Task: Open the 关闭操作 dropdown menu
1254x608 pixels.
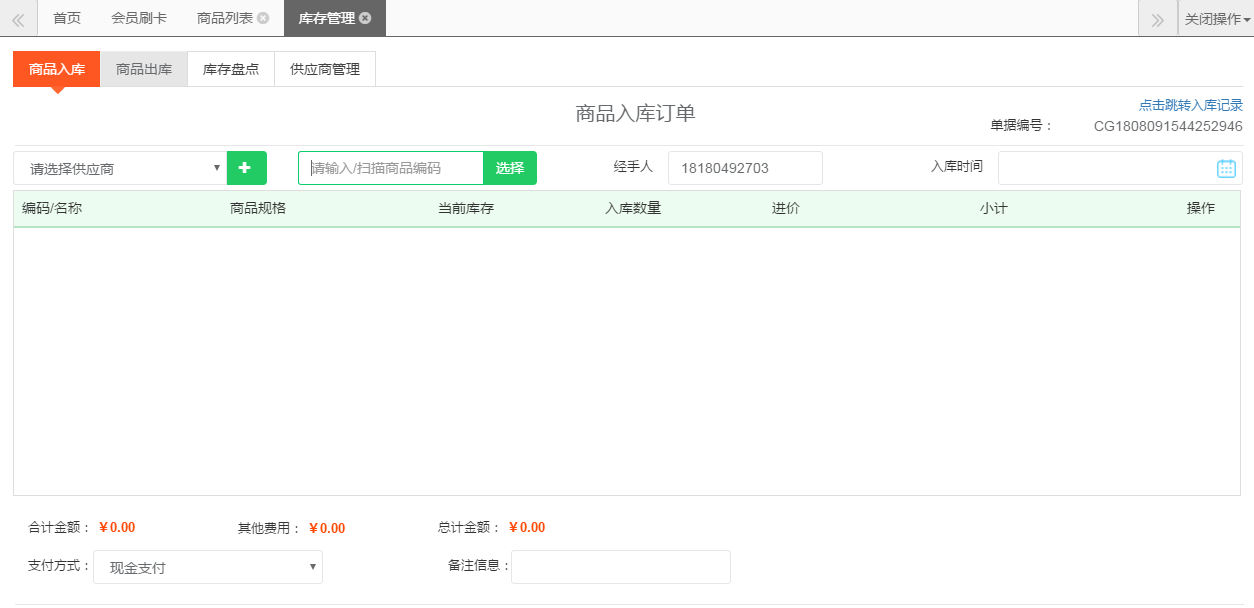Action: (x=1216, y=18)
